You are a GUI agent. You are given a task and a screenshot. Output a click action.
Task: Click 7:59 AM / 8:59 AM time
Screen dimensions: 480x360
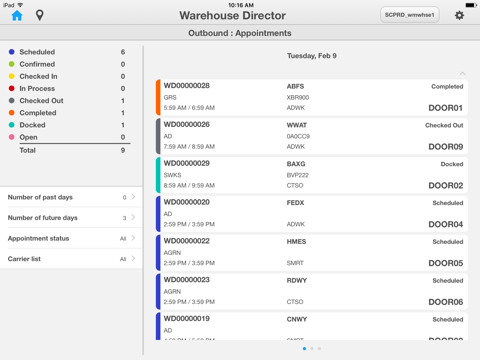click(189, 147)
